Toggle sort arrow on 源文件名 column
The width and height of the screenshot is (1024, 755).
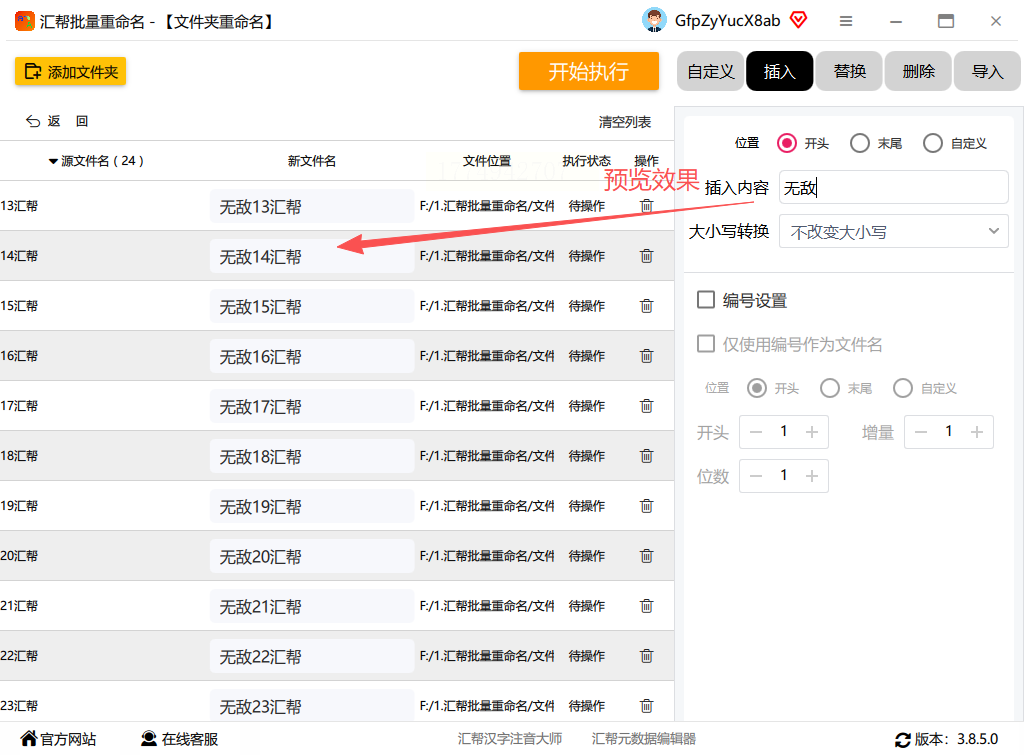coord(53,161)
